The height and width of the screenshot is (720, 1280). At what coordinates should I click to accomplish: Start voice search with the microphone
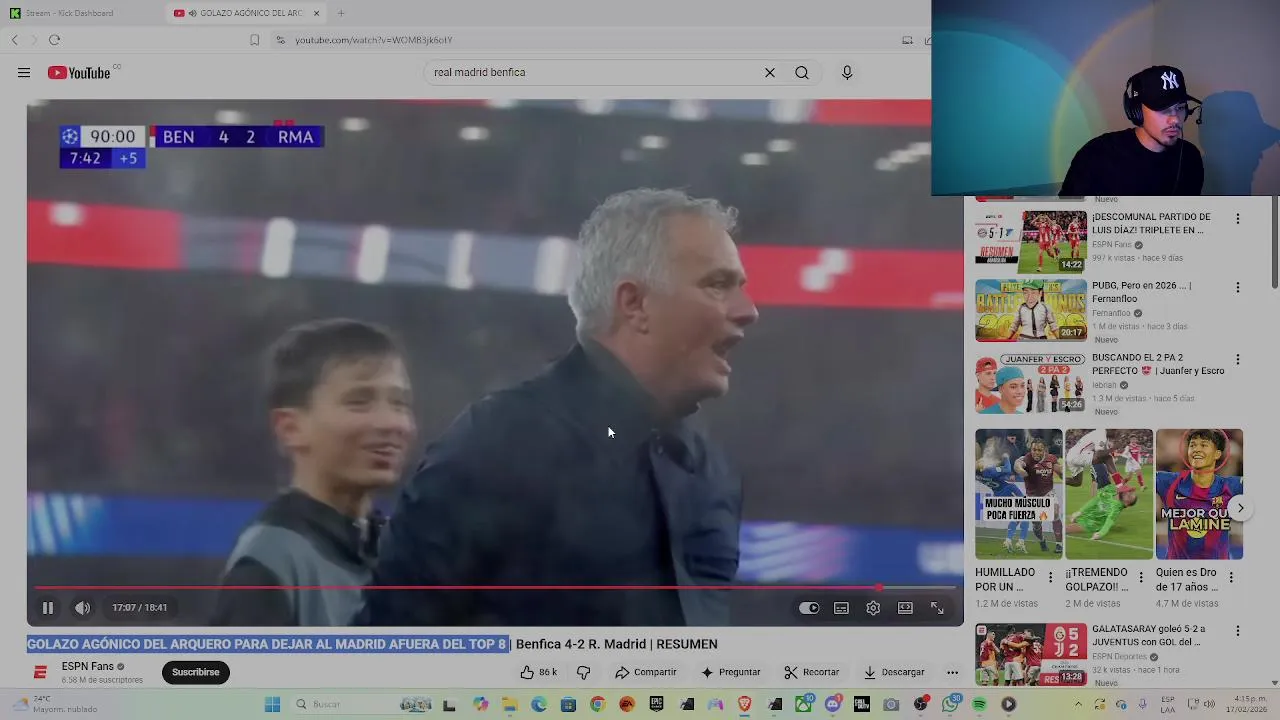pyautogui.click(x=847, y=72)
